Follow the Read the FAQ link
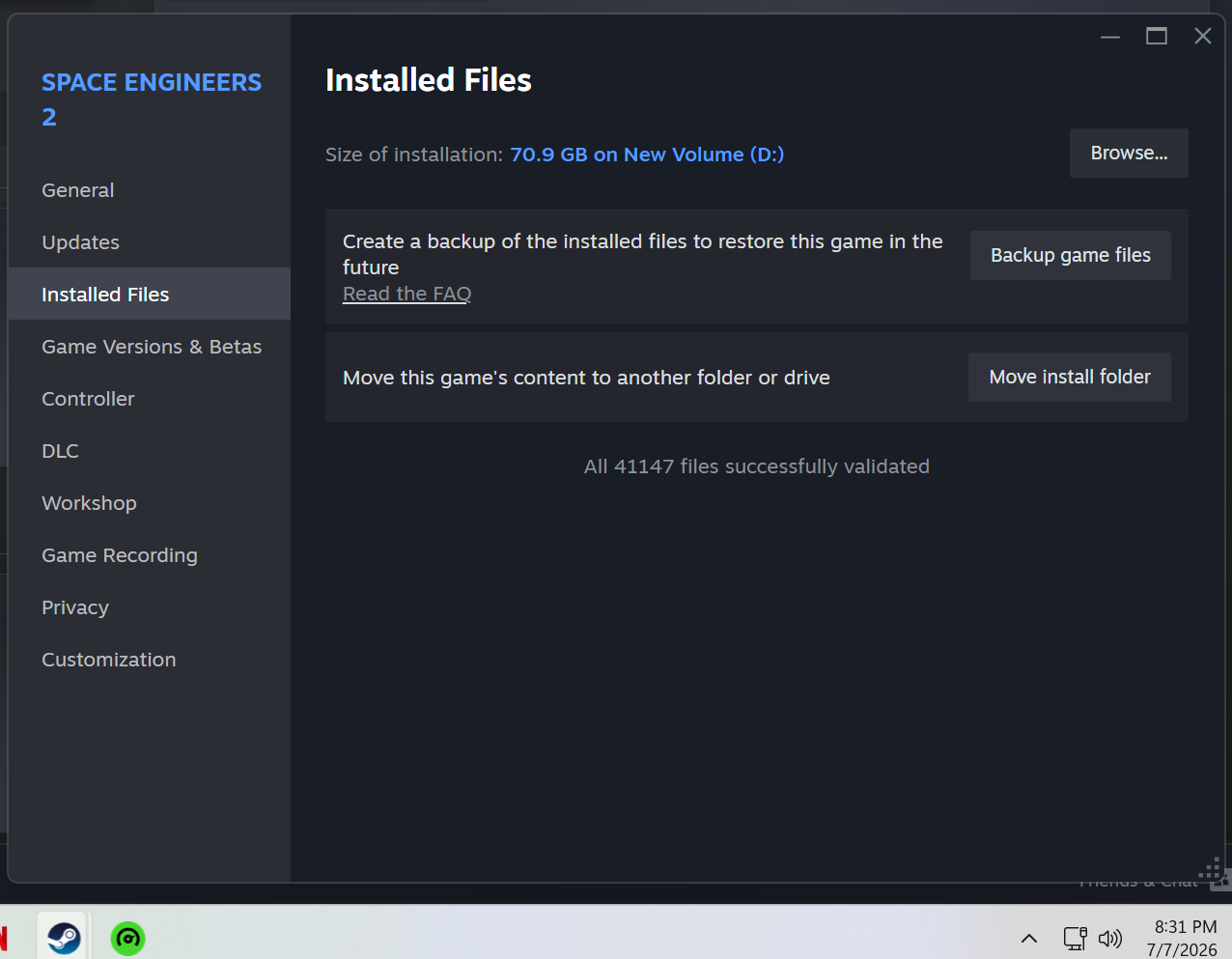1232x959 pixels. tap(406, 294)
